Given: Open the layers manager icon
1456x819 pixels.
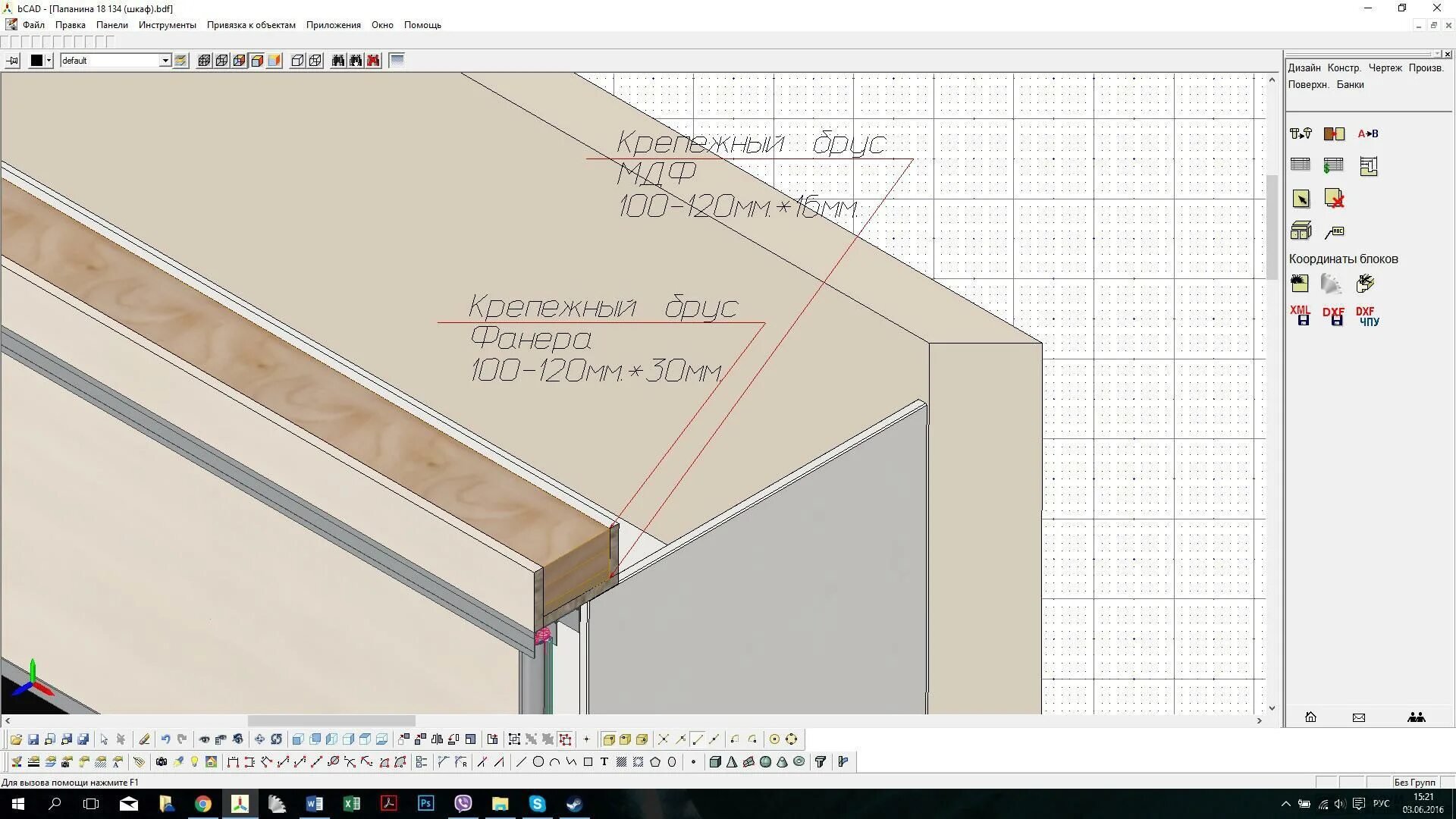Looking at the screenshot, I should [x=180, y=61].
